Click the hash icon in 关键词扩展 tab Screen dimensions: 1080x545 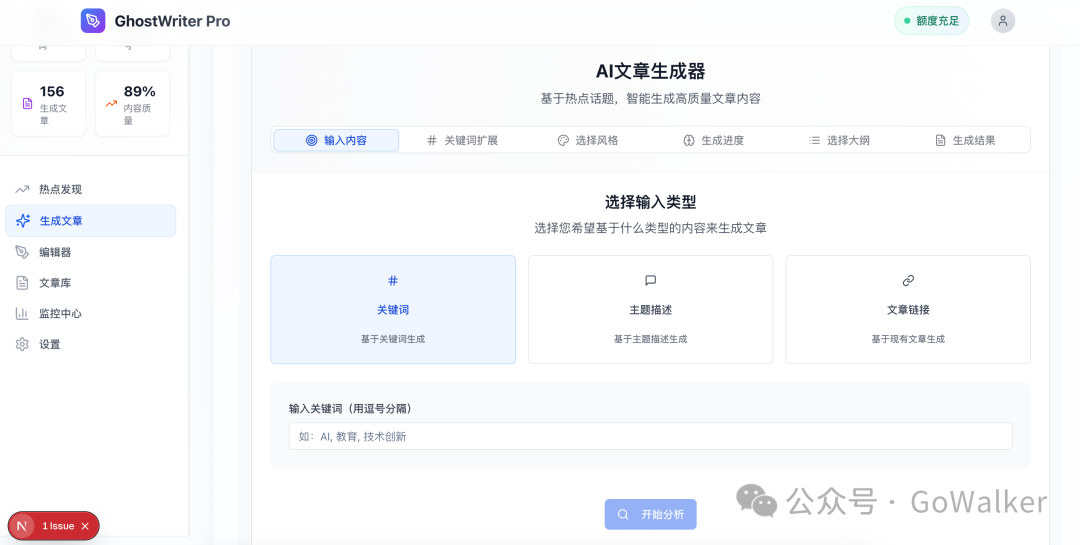click(432, 141)
